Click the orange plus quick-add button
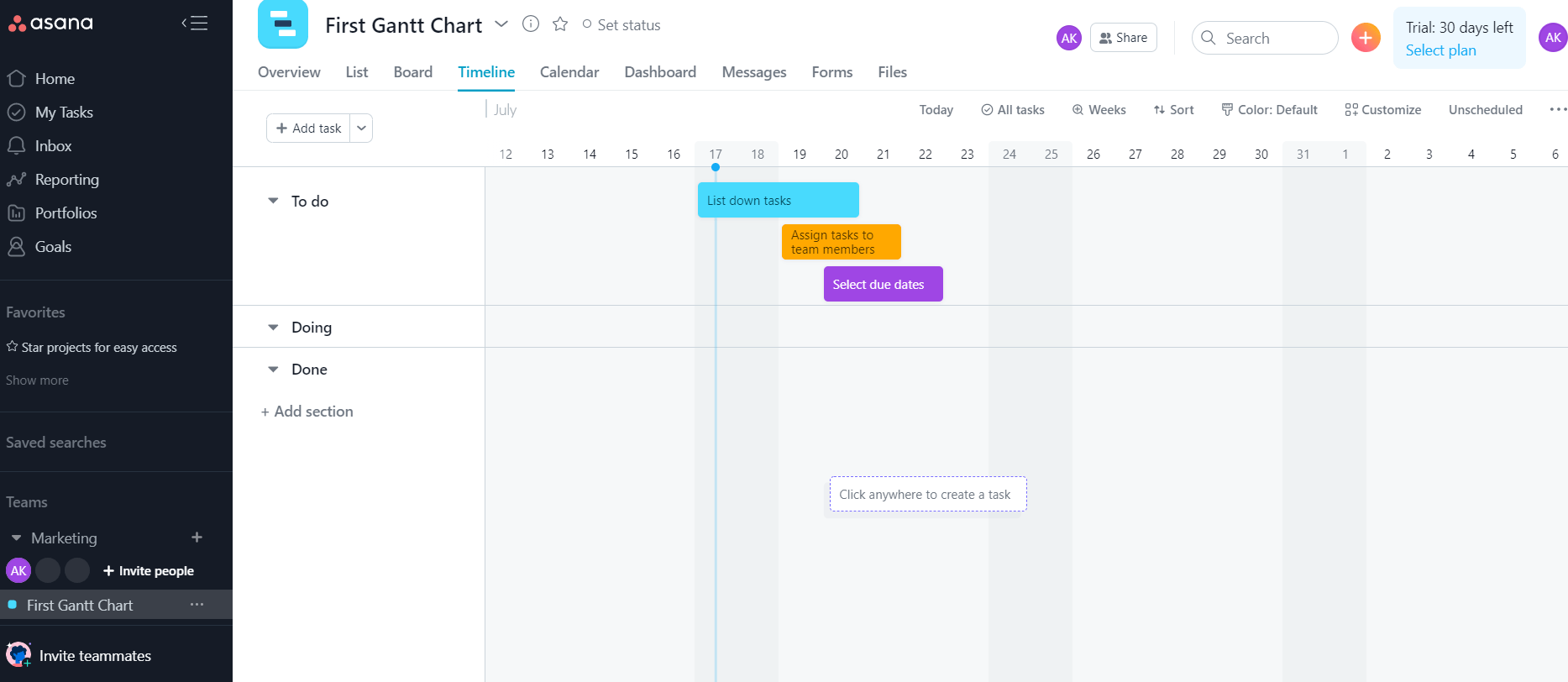The width and height of the screenshot is (1568, 682). (x=1366, y=38)
